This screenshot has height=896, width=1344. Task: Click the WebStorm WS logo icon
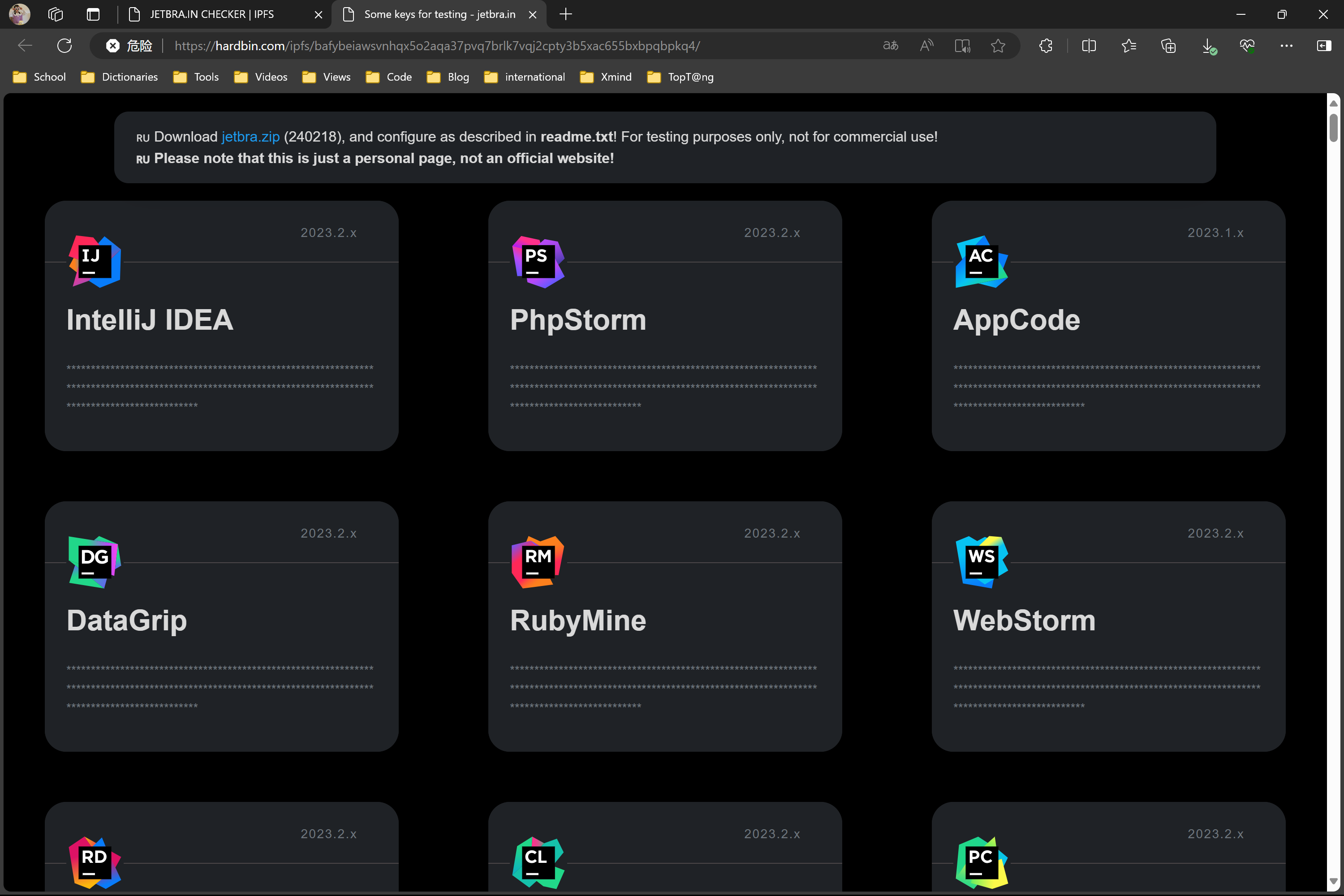[x=981, y=562]
